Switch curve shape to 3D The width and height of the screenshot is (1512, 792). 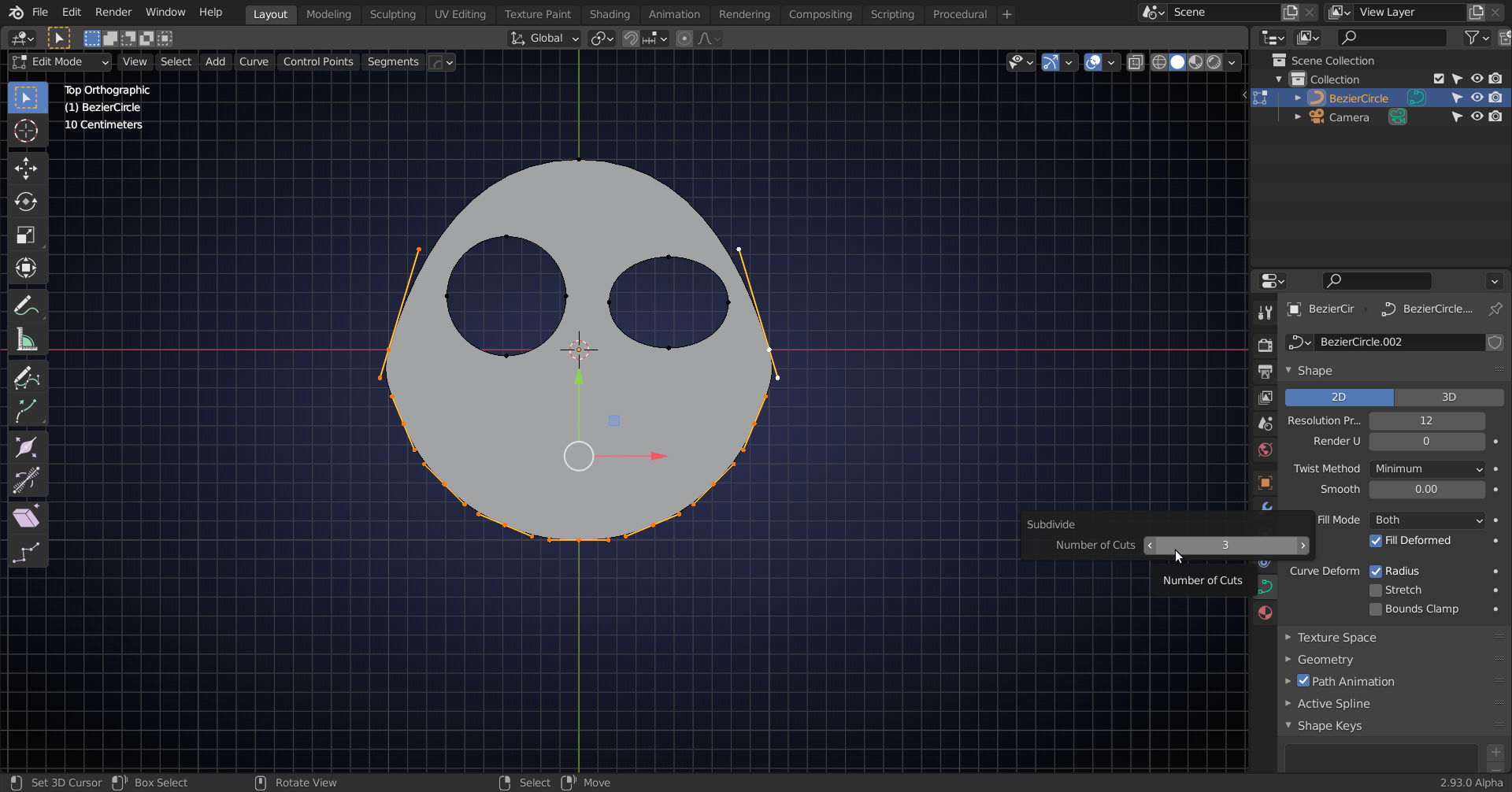(x=1448, y=398)
